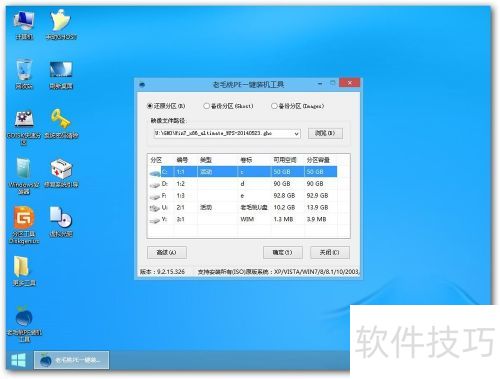This screenshot has width=500, height=379.
Task: Minimize the PE install tool dialog
Action: click(320, 83)
